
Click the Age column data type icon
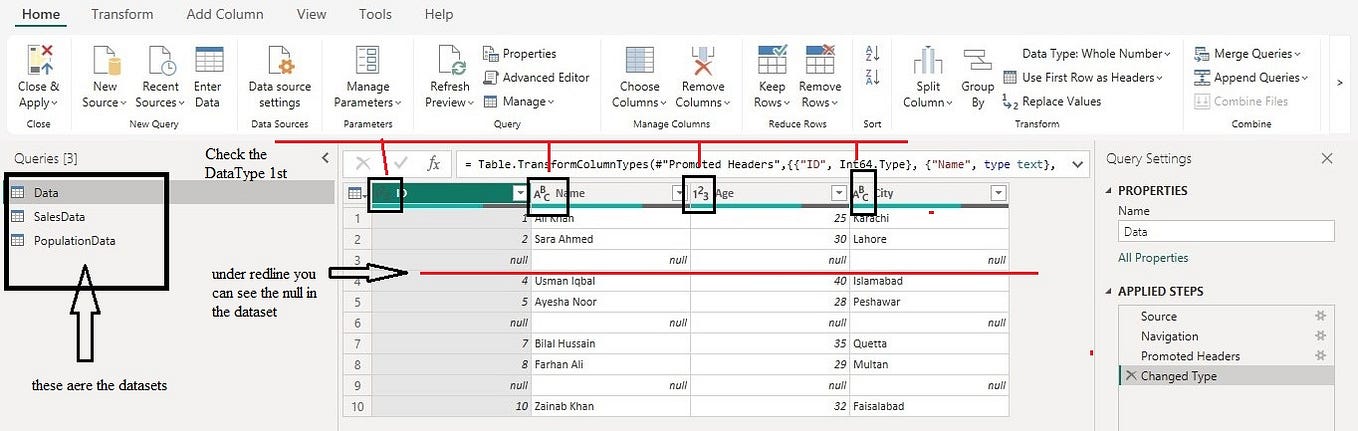tap(701, 193)
